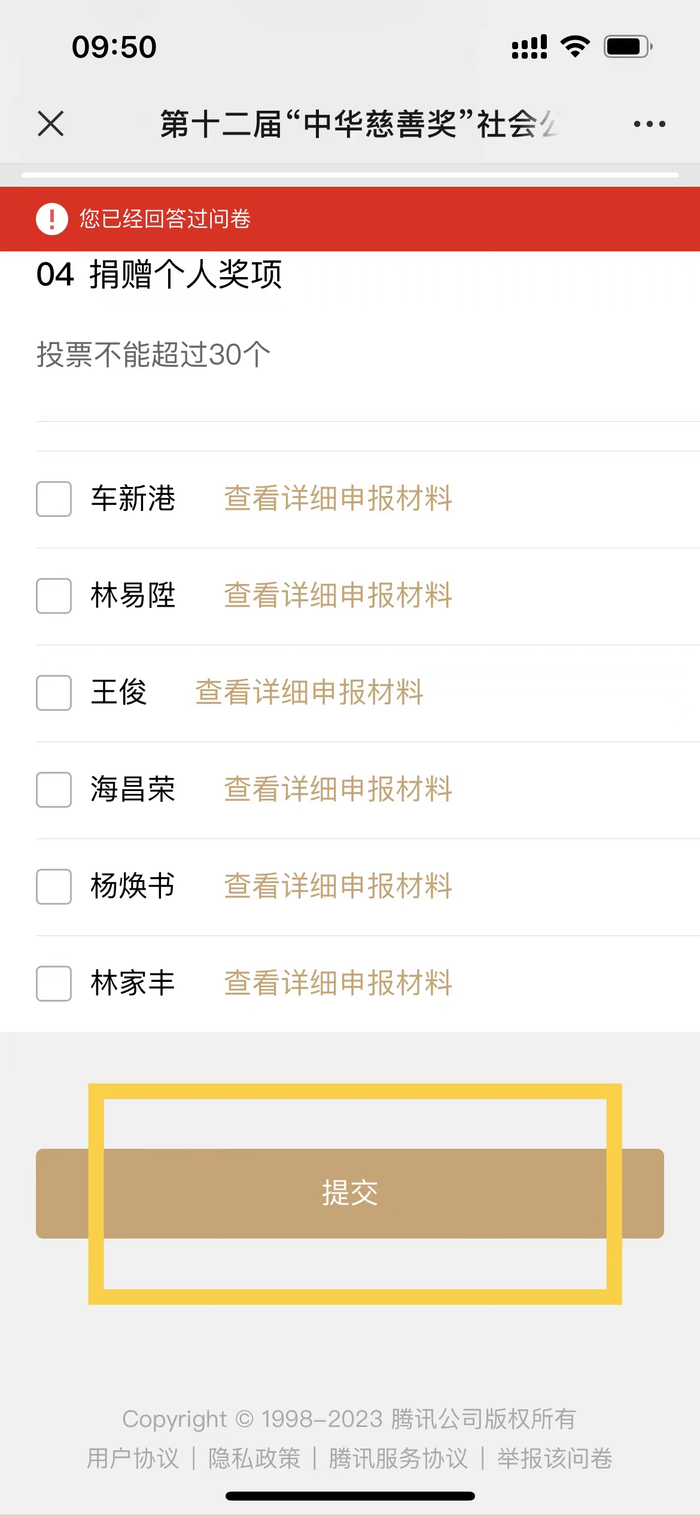Check the box for 车新港
Screen dimensions: 700x1515
click(x=54, y=499)
